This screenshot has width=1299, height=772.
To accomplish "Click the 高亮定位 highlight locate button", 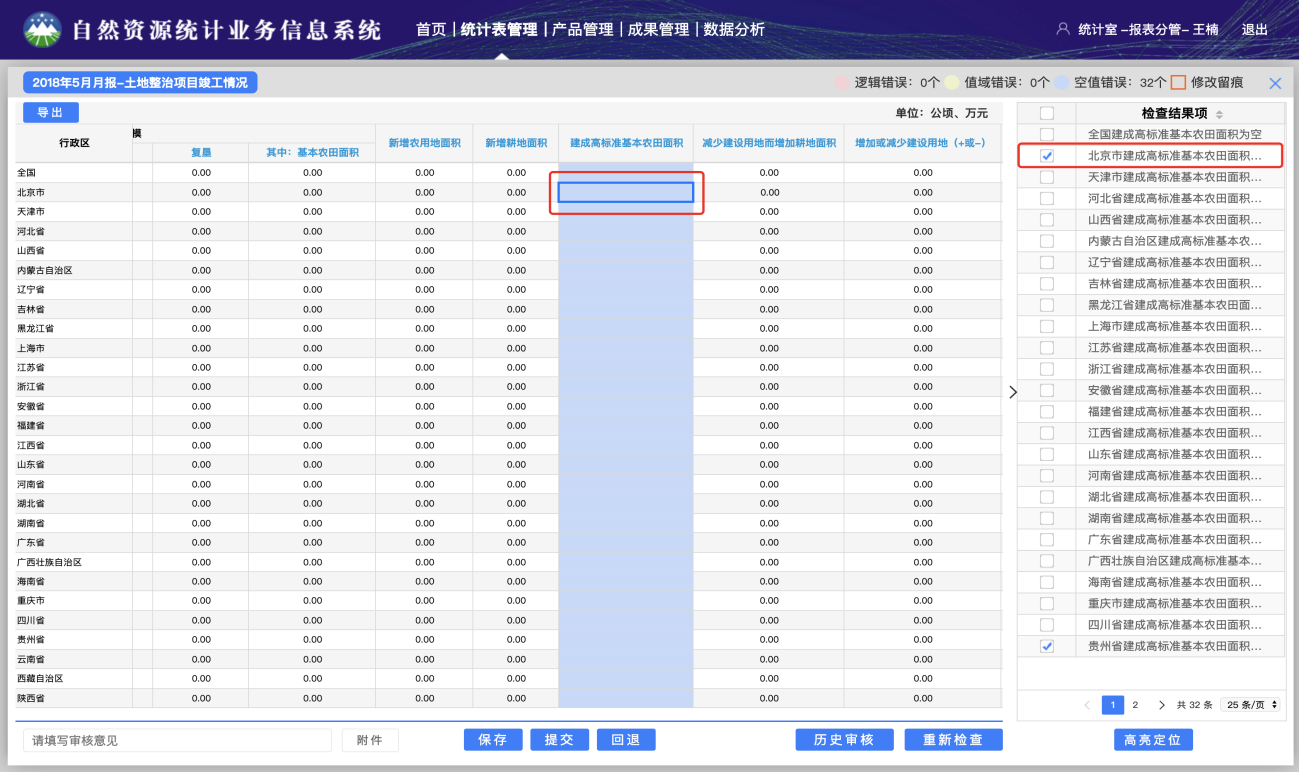I will 1153,740.
